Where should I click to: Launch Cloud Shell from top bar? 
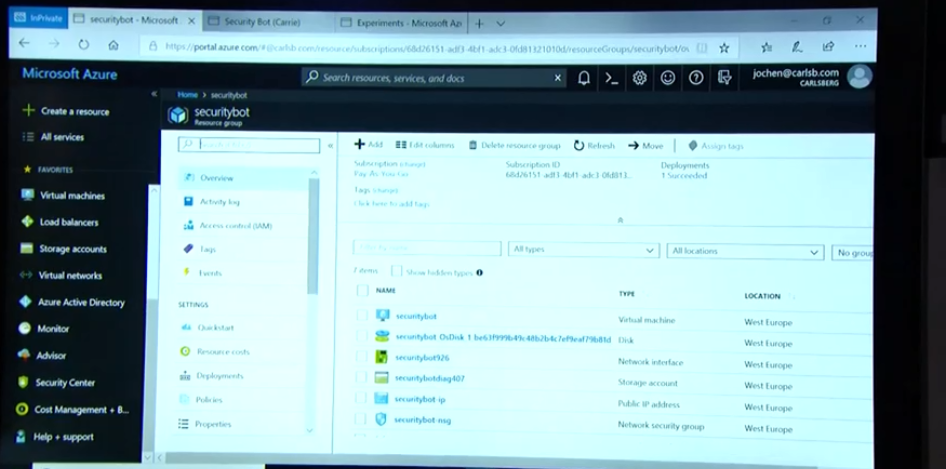[x=612, y=78]
